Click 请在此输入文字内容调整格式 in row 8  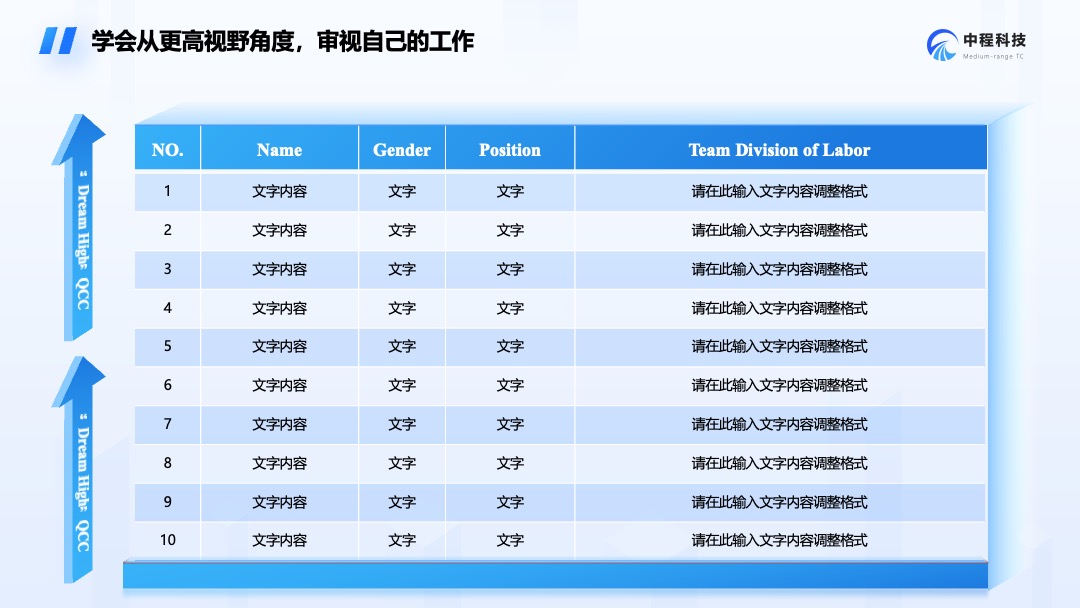780,463
